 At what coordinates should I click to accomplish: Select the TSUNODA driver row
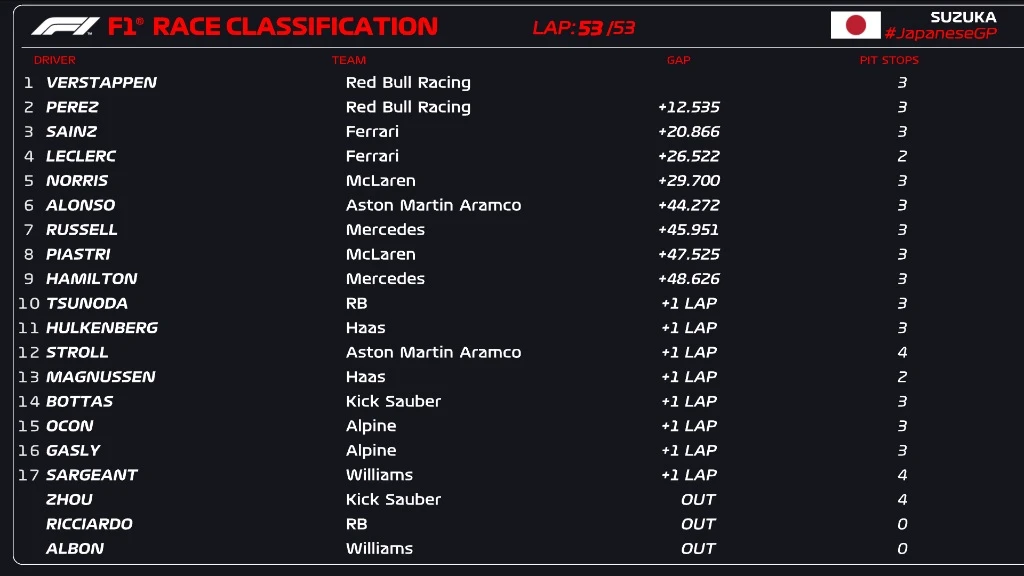(x=86, y=303)
